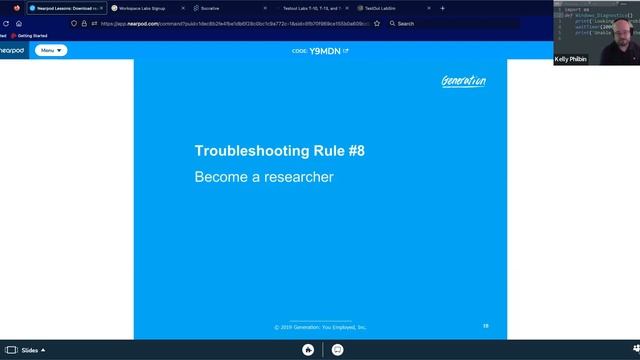
Task: Click the padlock site info icon
Action: (x=84, y=24)
